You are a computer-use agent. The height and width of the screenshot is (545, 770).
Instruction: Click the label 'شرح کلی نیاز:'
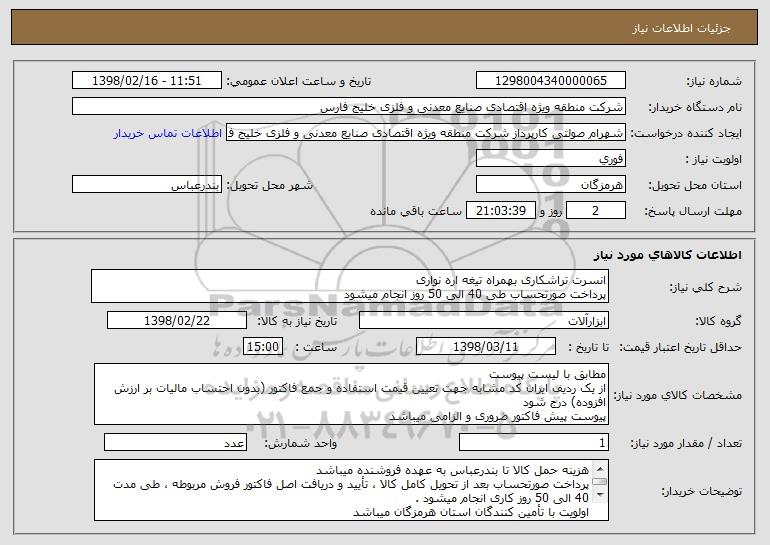[706, 287]
